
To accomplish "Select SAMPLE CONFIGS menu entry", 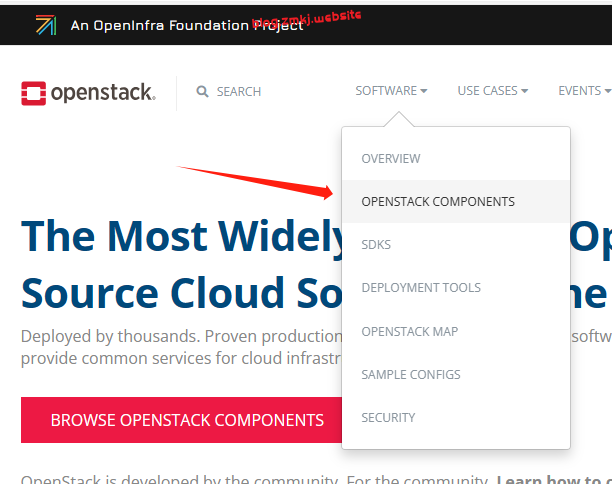I will coord(456,375).
